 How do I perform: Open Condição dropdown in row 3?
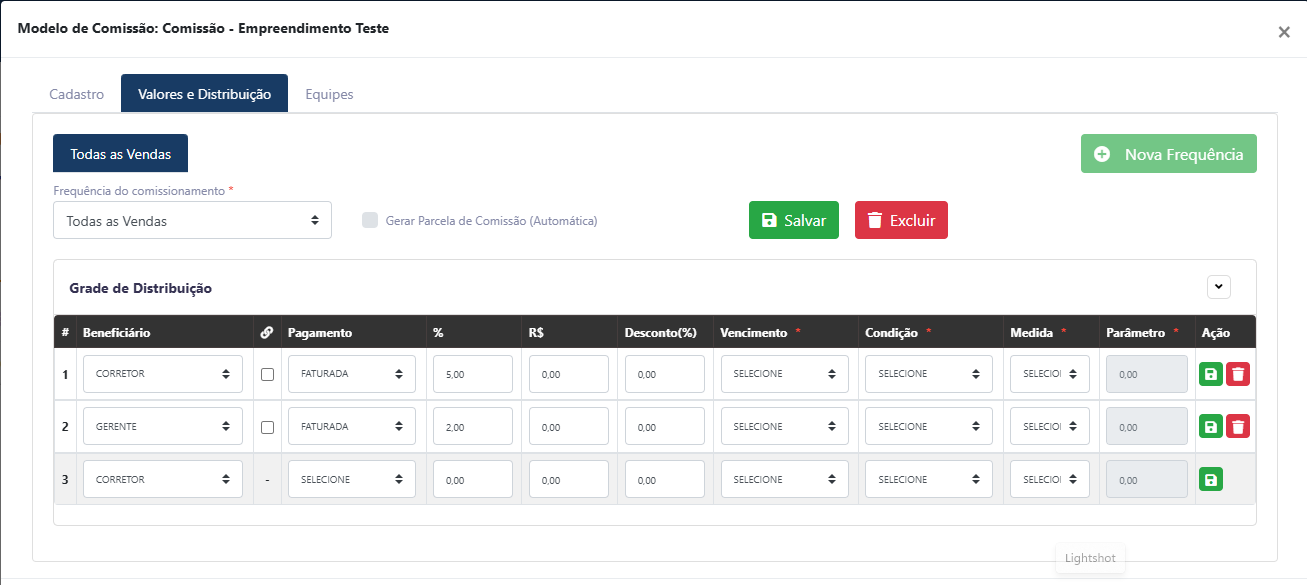point(929,479)
